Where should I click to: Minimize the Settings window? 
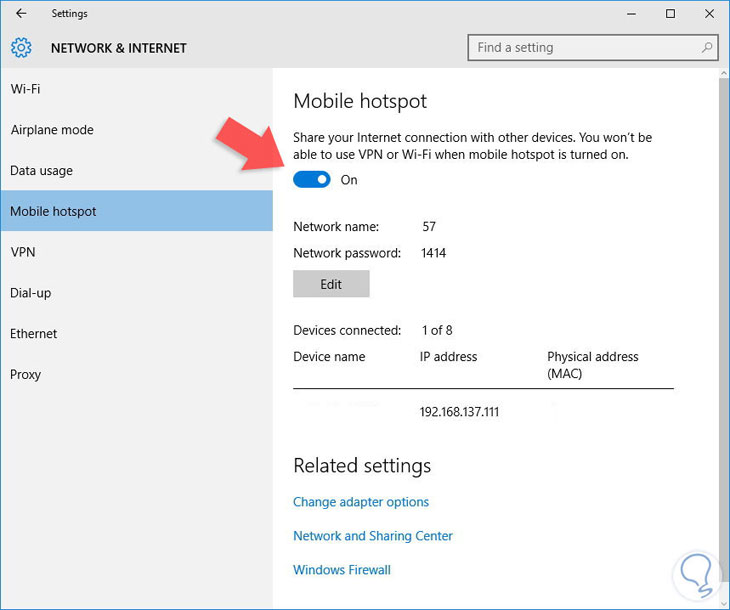tap(631, 14)
